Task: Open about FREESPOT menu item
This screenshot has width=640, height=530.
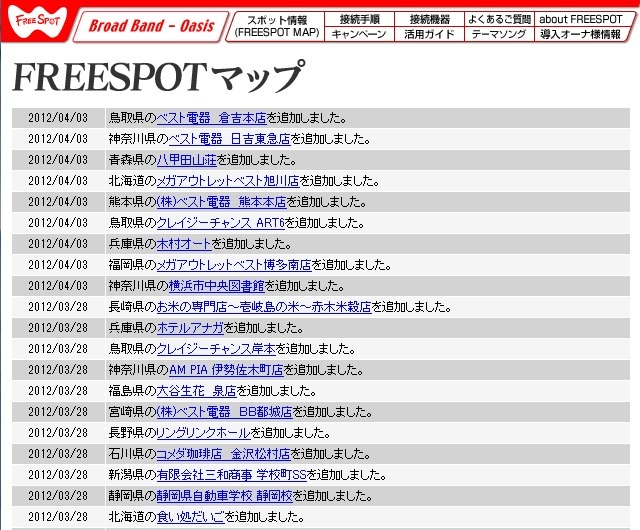Action: pos(581,19)
